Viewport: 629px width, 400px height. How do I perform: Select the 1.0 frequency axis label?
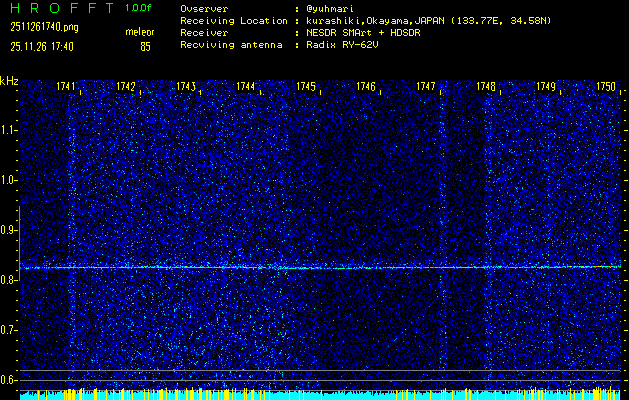9,180
